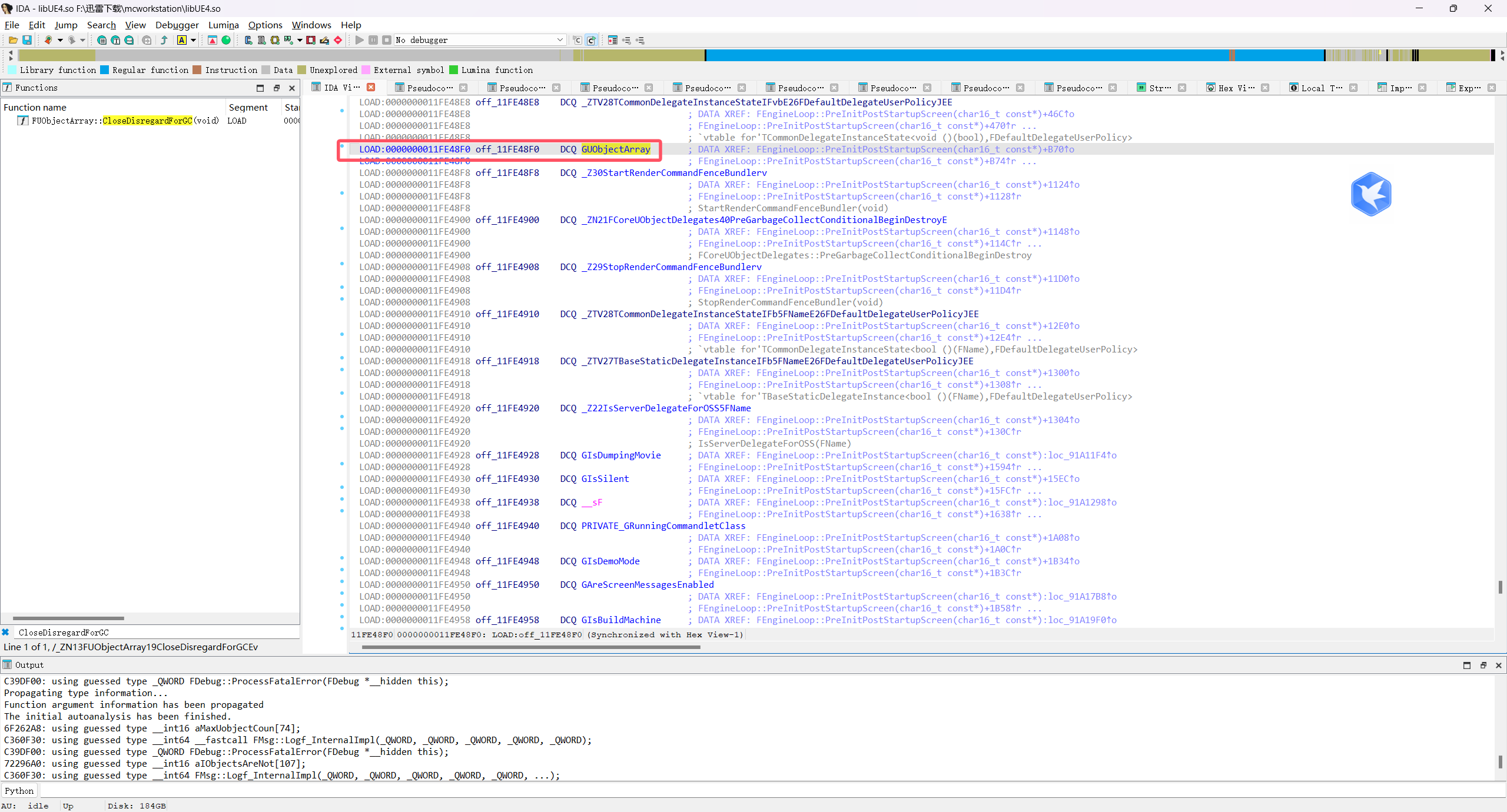Open the hex-view toolbar icon
This screenshot has height=812, width=1507.
coord(102,40)
